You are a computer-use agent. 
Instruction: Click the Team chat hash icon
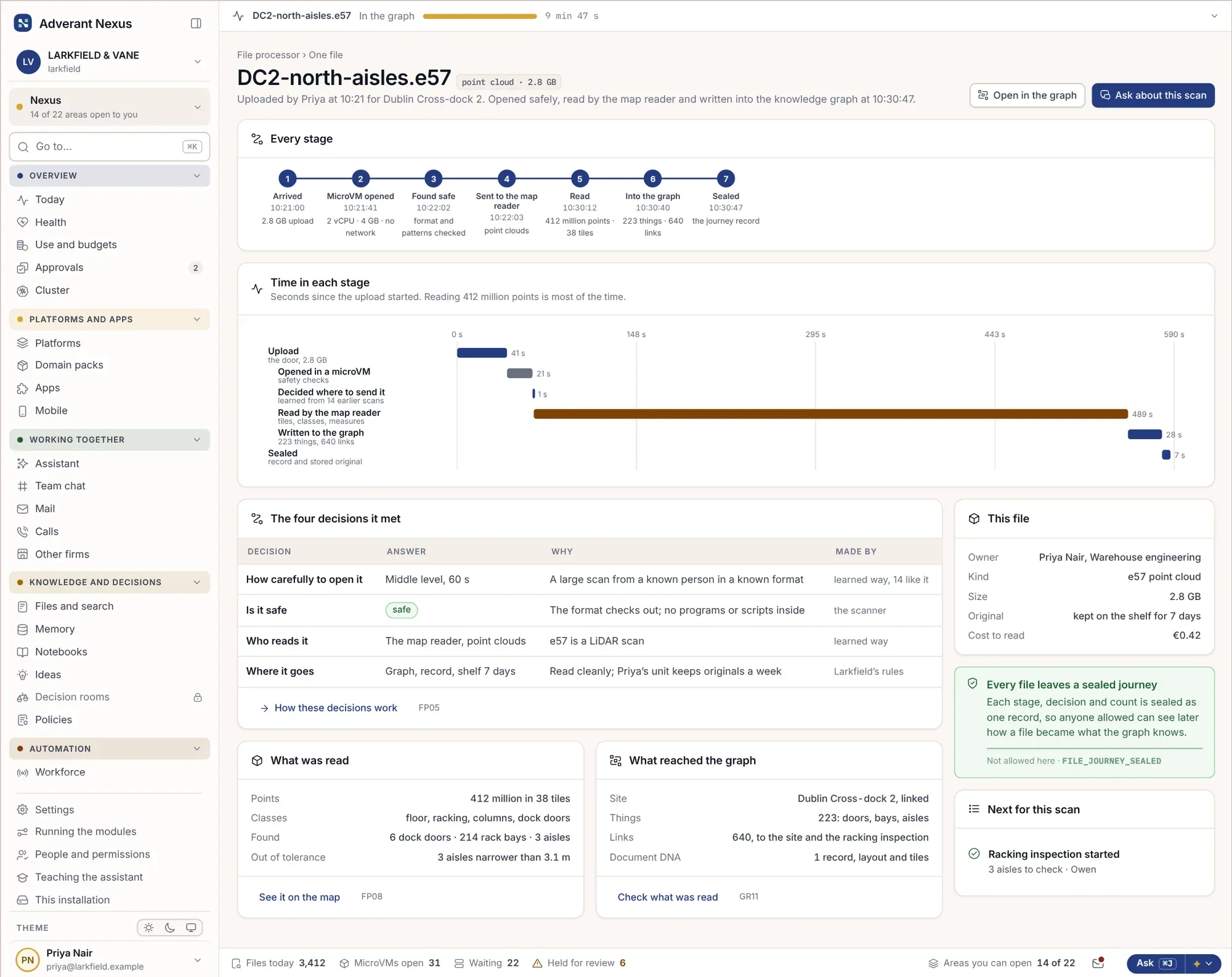coord(23,486)
